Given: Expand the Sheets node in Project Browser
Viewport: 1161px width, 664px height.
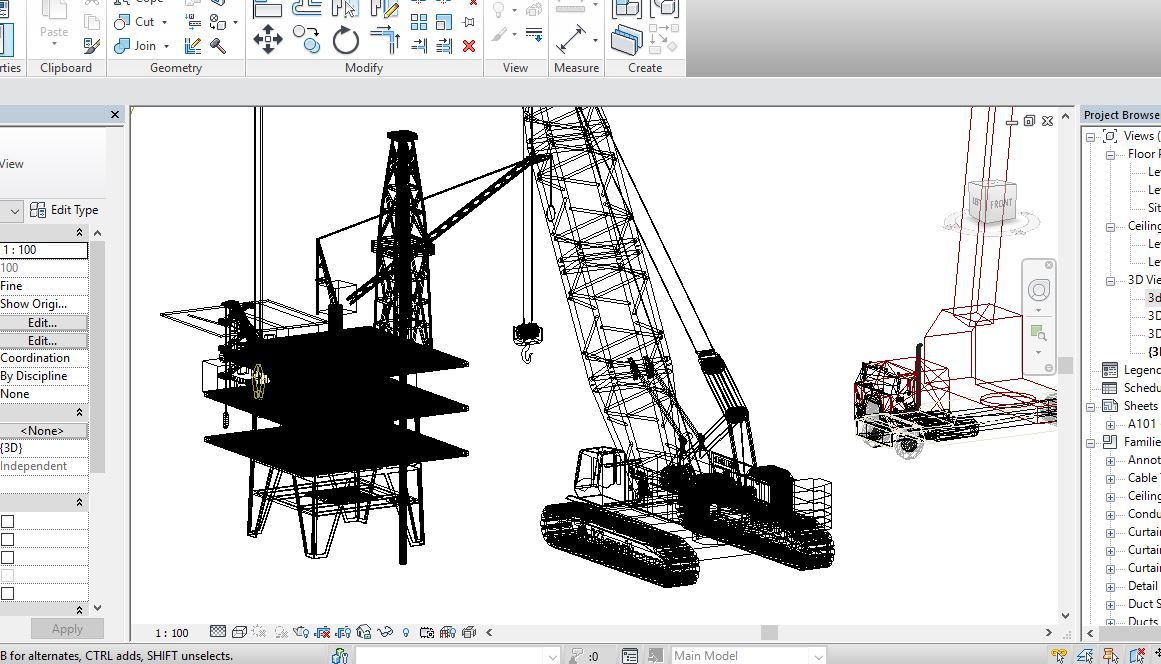Looking at the screenshot, I should tap(1092, 406).
